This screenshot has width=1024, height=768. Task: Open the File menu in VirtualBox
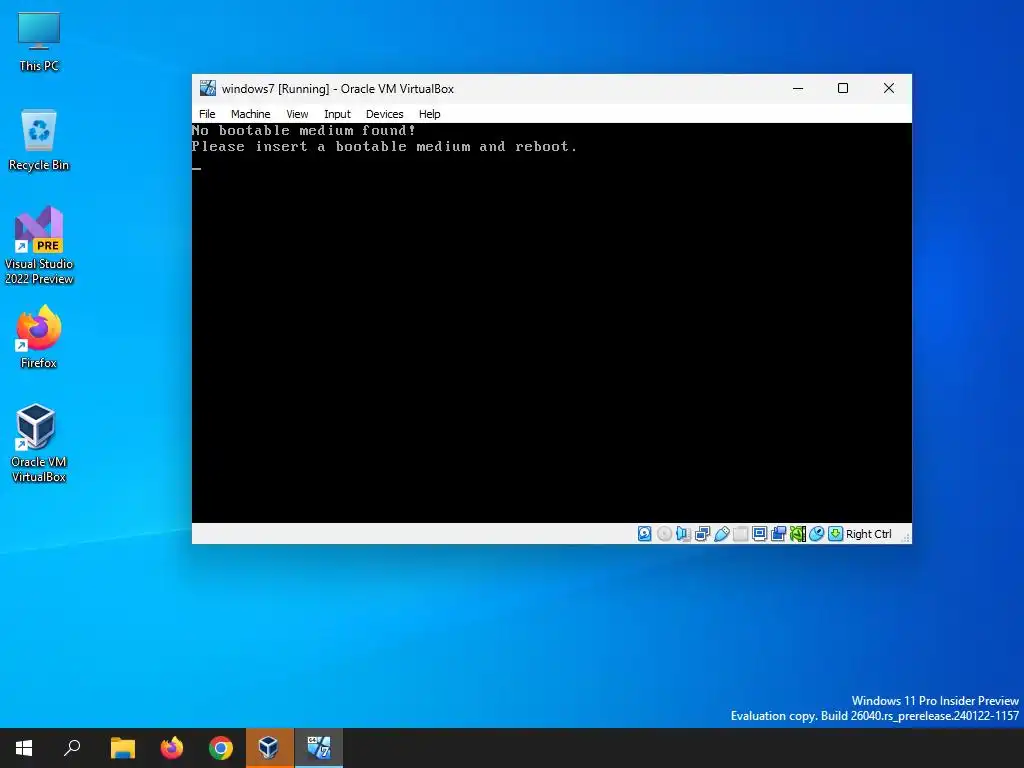click(x=207, y=114)
